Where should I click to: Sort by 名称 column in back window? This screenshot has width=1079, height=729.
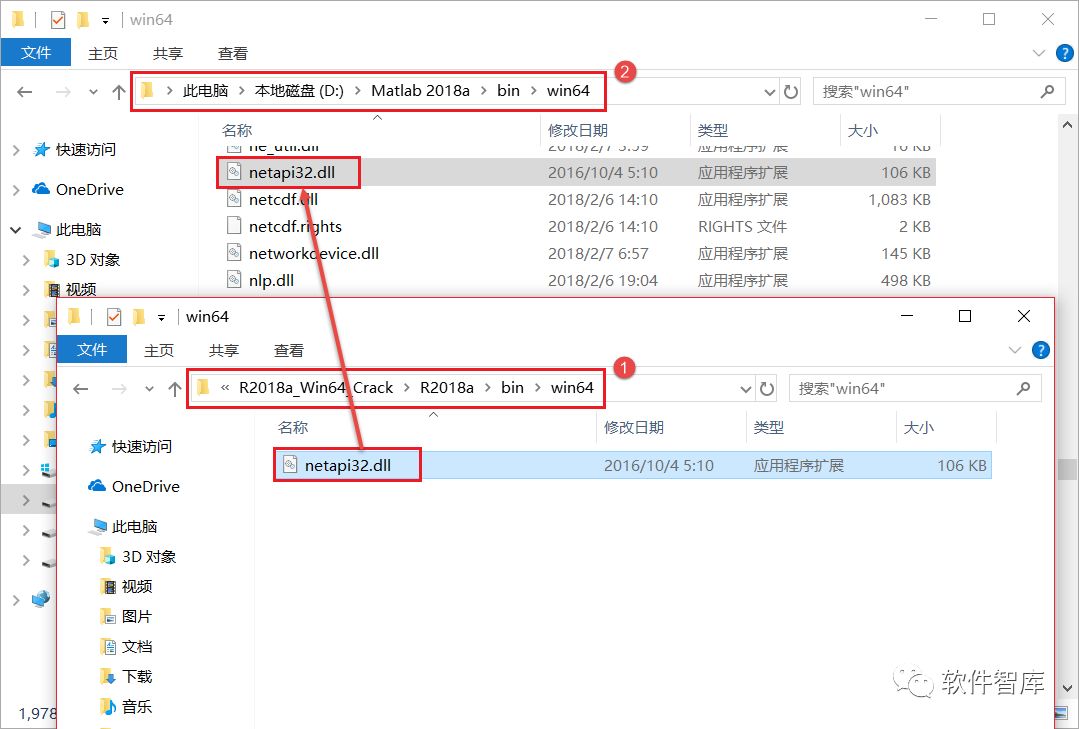coord(237,130)
